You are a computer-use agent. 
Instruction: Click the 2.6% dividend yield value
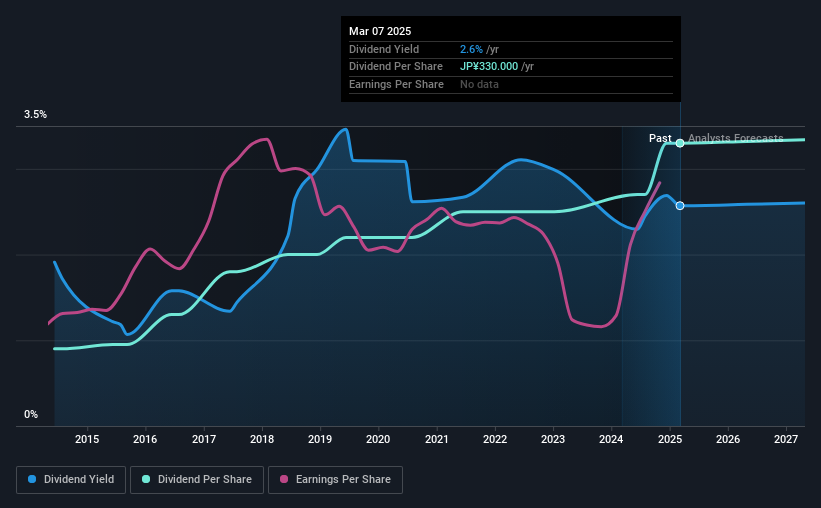click(x=471, y=49)
